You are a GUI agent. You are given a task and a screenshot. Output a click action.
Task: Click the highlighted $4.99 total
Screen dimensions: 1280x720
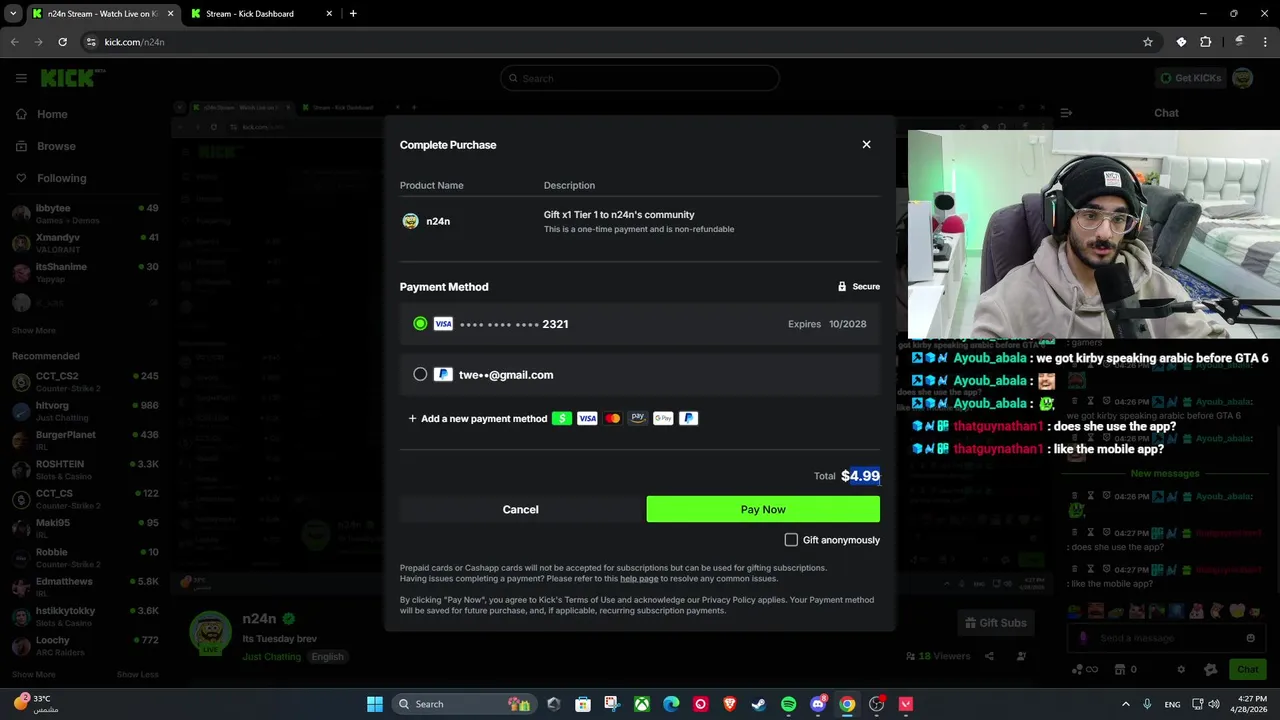[860, 476]
